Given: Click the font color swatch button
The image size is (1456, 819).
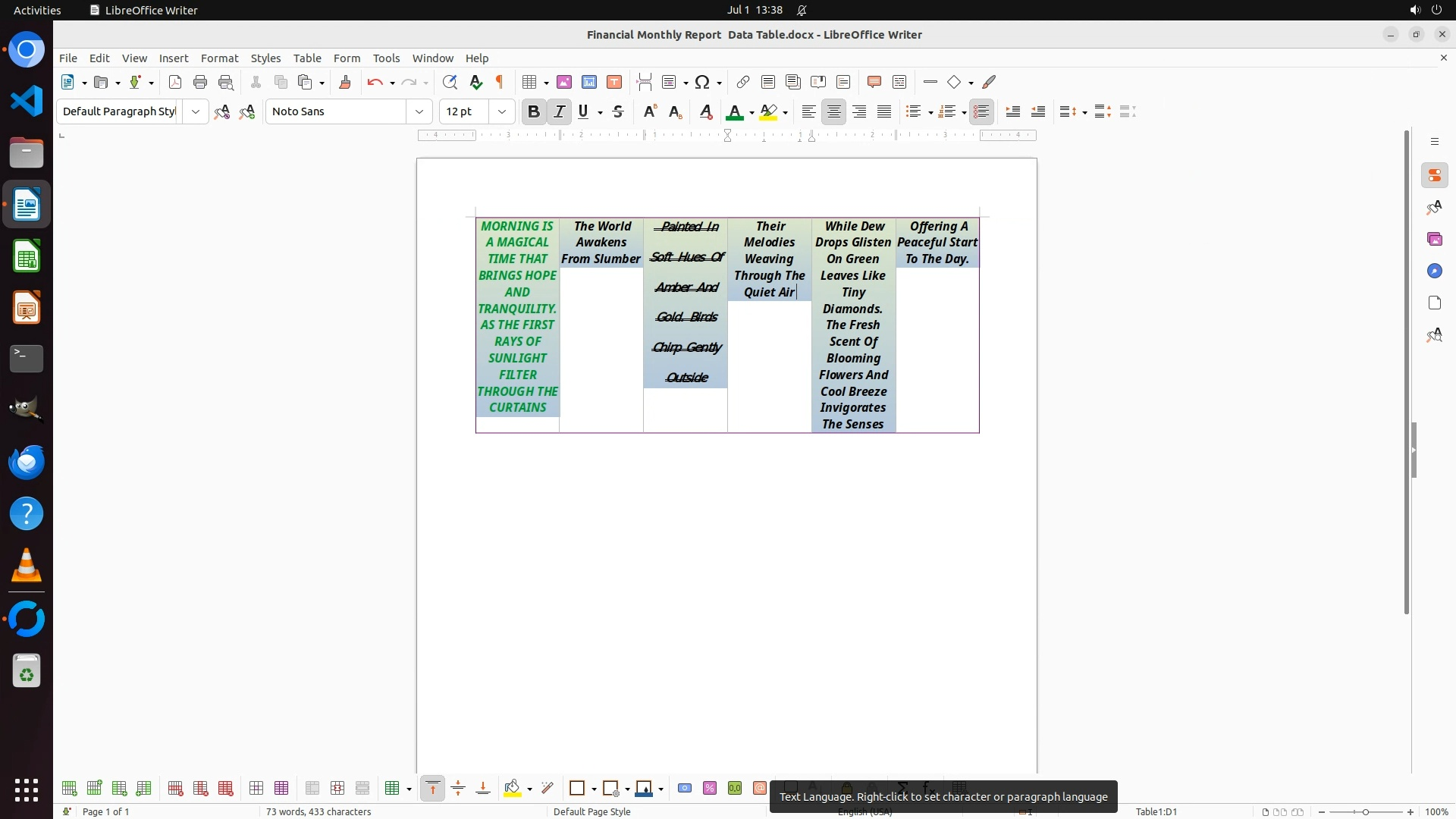Looking at the screenshot, I should (733, 112).
